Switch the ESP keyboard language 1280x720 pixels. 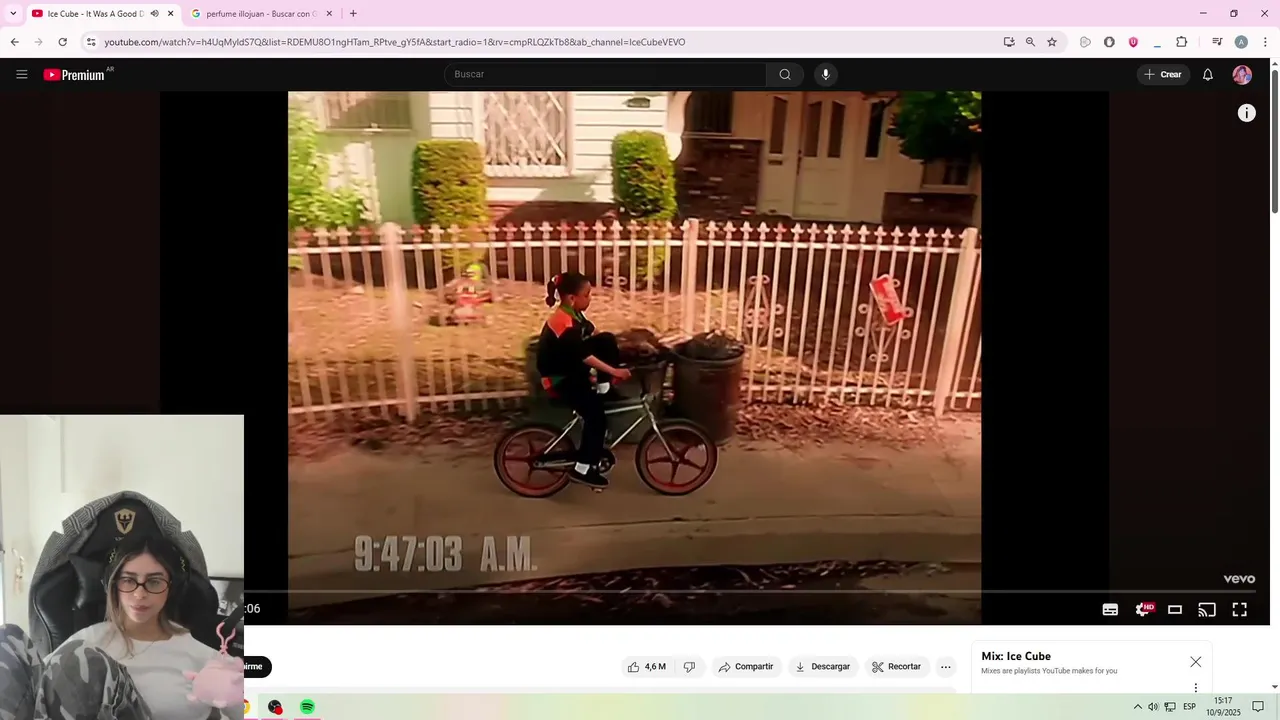click(x=1189, y=707)
